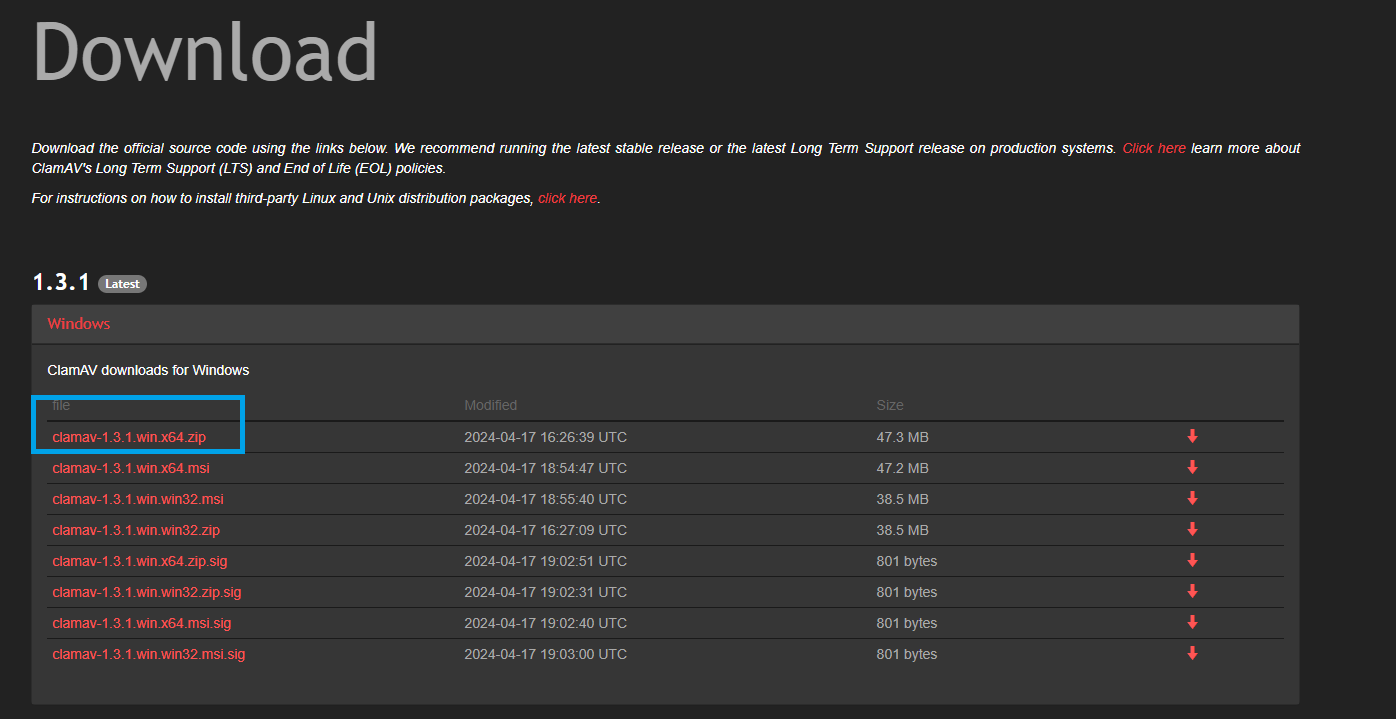Download arrow for clamav-1.3.1.win.win32.zip.sig
This screenshot has height=719, width=1396.
[1192, 591]
